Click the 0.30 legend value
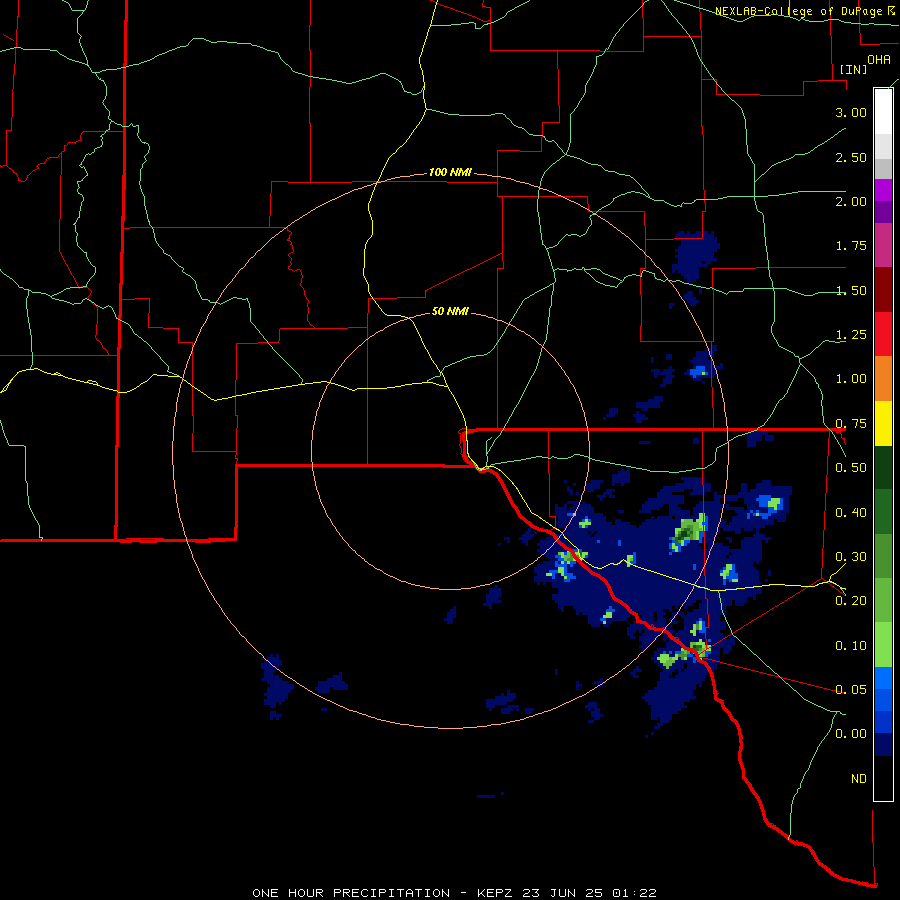 coord(851,557)
